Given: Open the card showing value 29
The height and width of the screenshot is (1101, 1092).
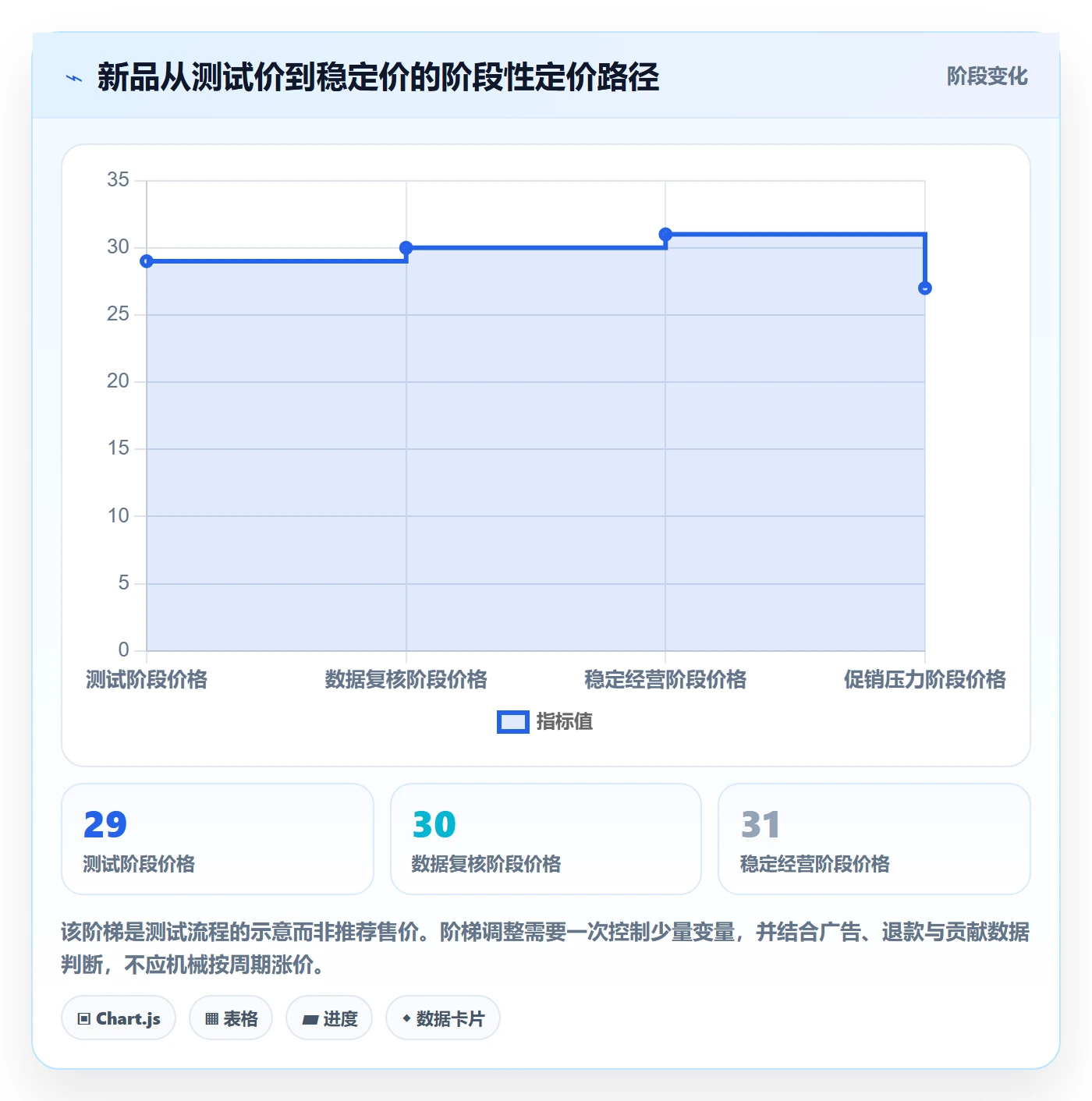Looking at the screenshot, I should tap(218, 839).
